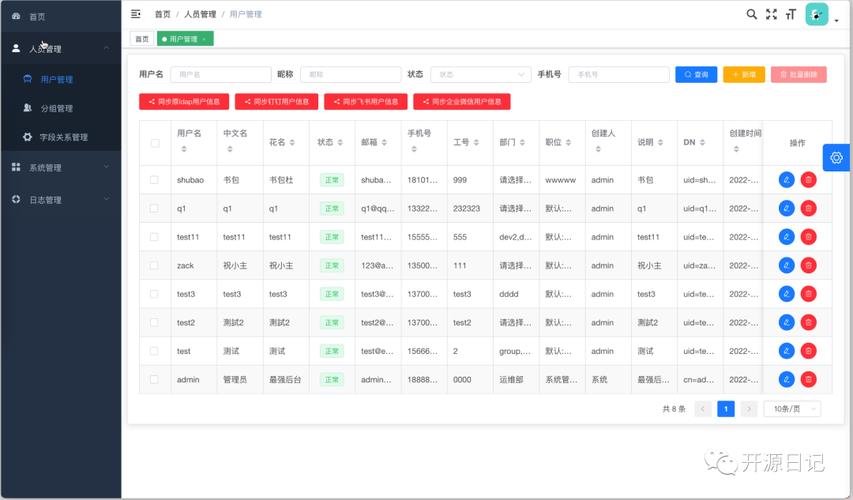Click 同步企业微信用户信息 button
The height and width of the screenshot is (500, 853).
pos(462,102)
